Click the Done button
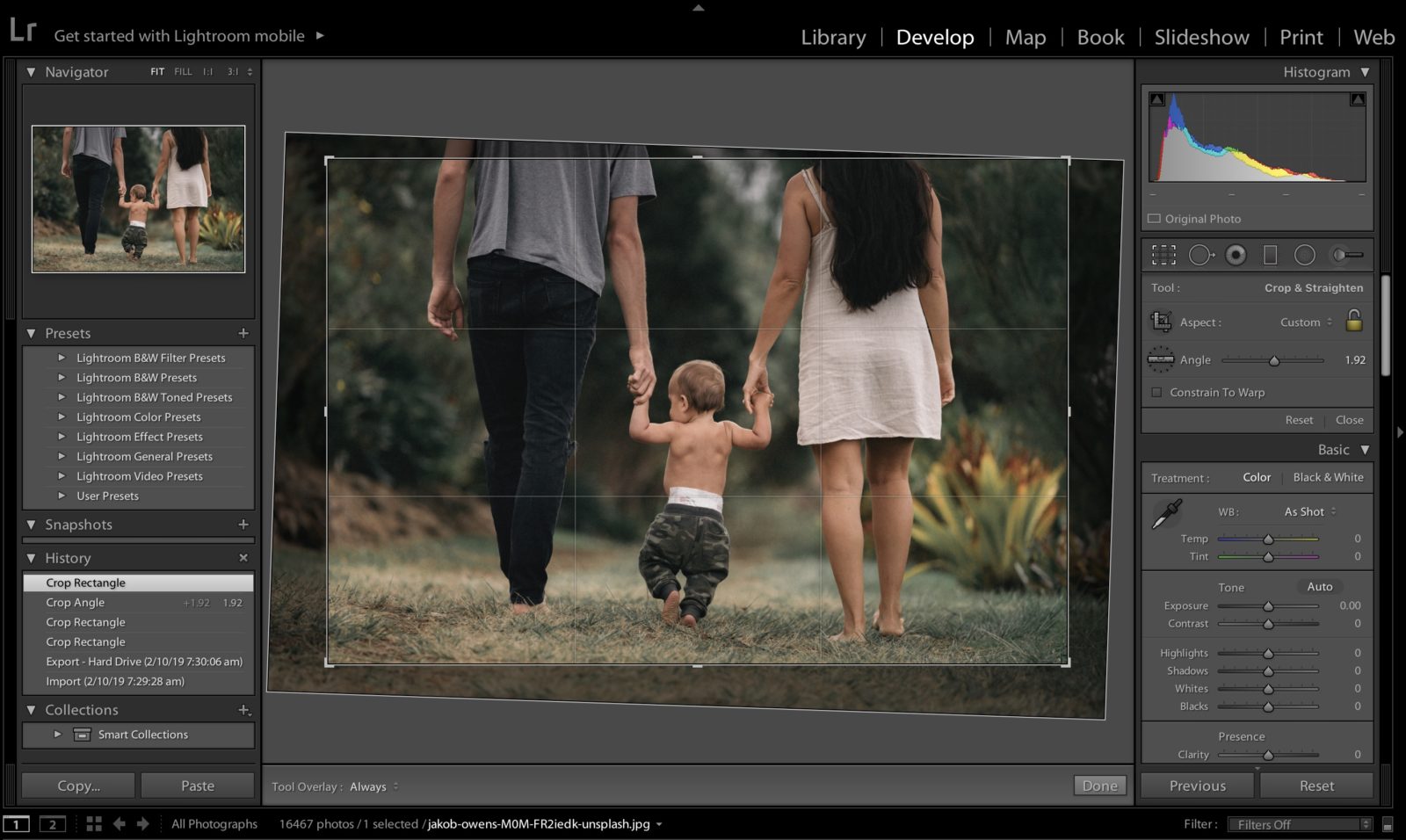Image resolution: width=1406 pixels, height=840 pixels. (1099, 786)
